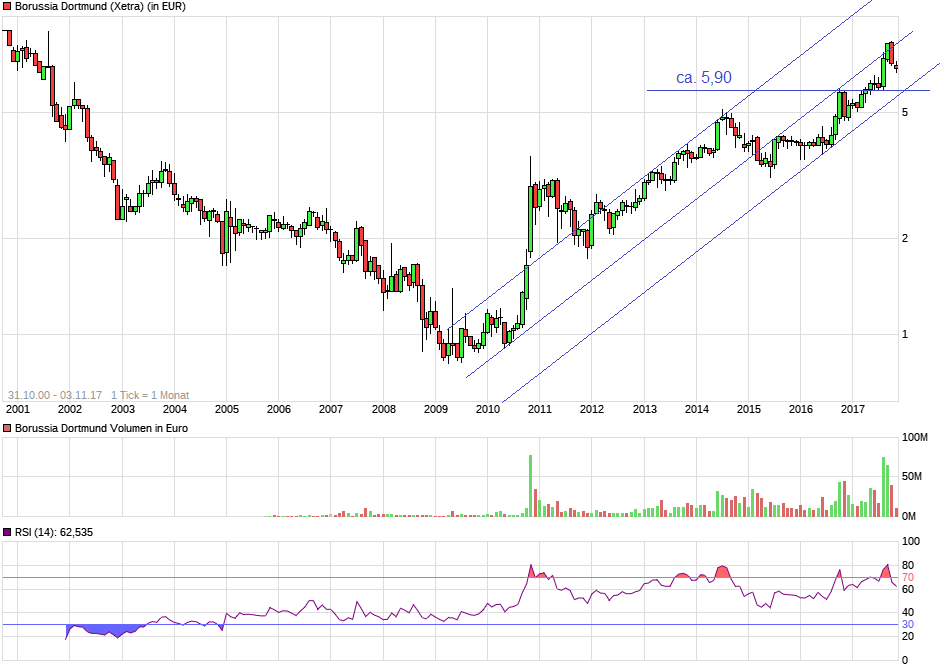The image size is (940, 670).
Task: Click the 'ca. 5,90' resistance annotation
Action: (x=704, y=77)
